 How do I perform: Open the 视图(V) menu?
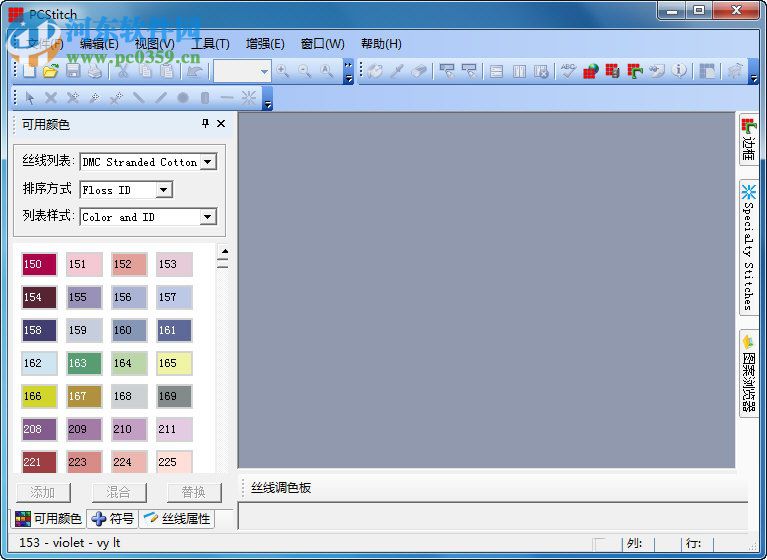coord(155,44)
